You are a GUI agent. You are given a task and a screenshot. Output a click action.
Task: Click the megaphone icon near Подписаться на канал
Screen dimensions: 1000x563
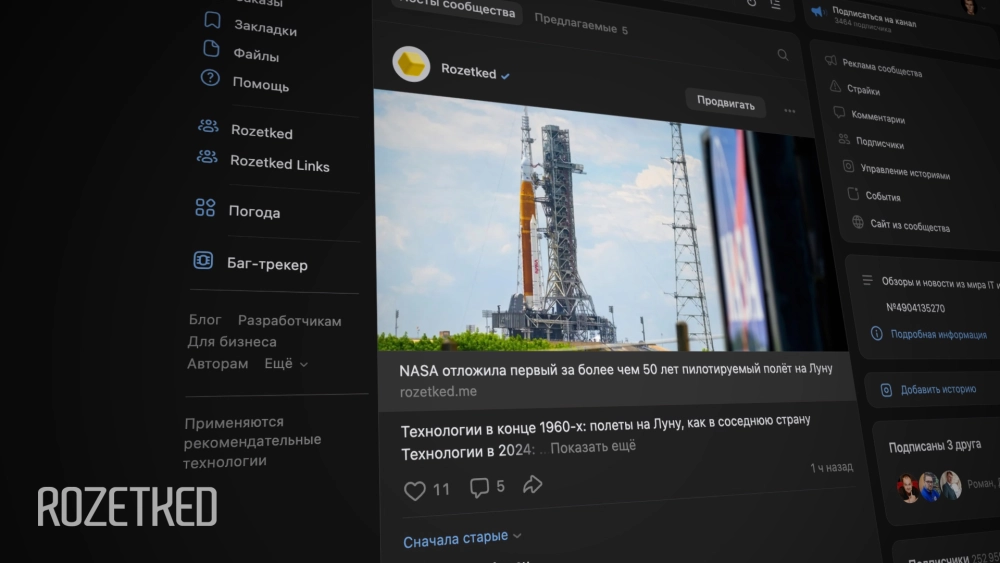coord(818,11)
